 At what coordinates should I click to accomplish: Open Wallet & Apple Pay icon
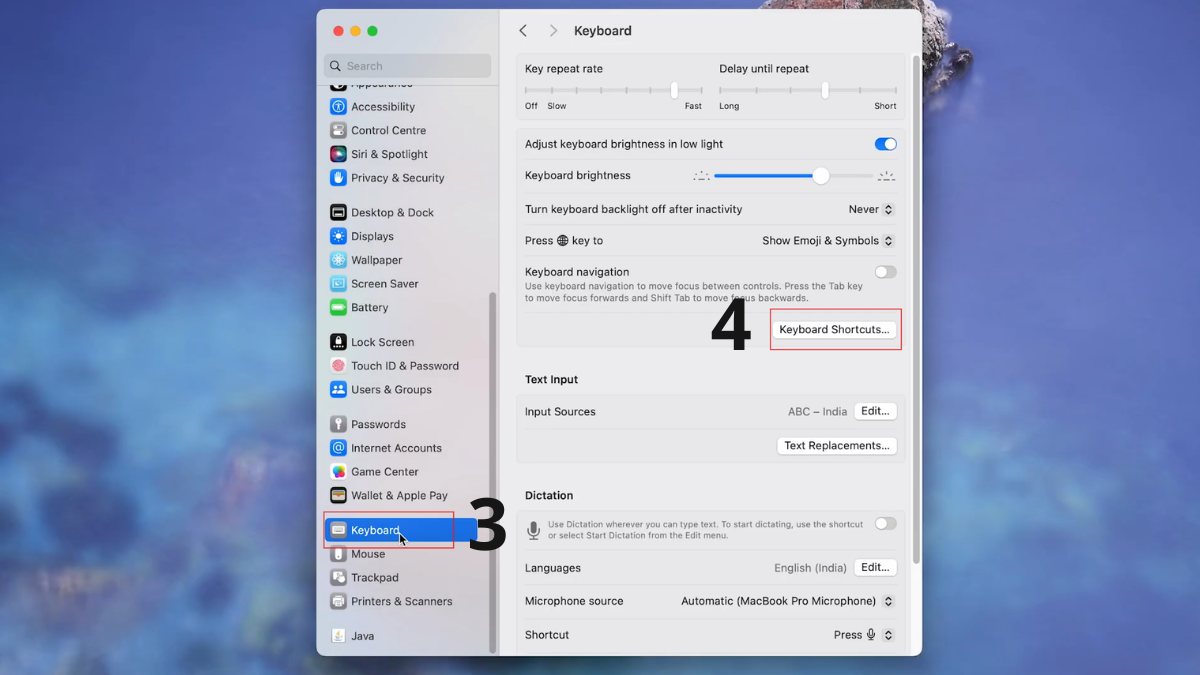click(x=338, y=496)
